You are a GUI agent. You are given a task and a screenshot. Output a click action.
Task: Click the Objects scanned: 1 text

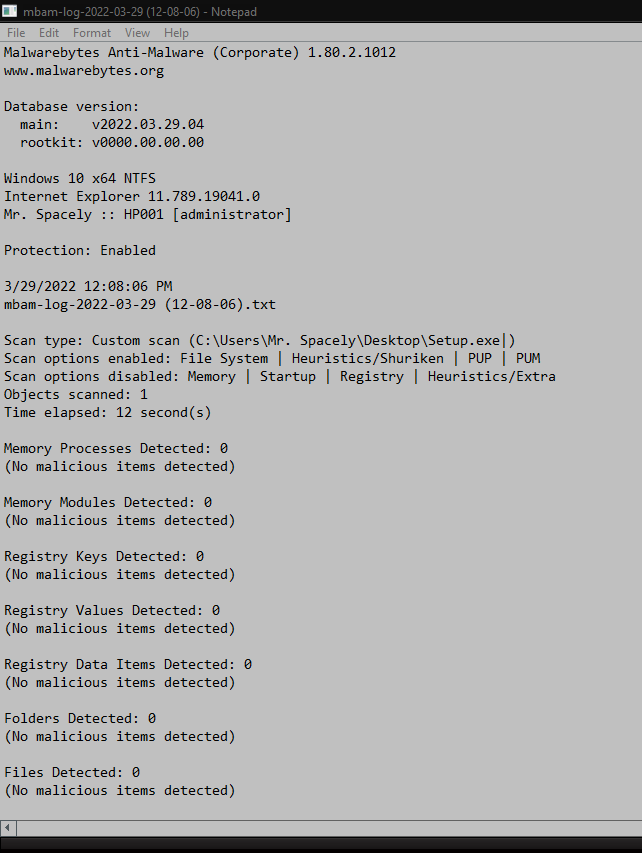pos(76,394)
